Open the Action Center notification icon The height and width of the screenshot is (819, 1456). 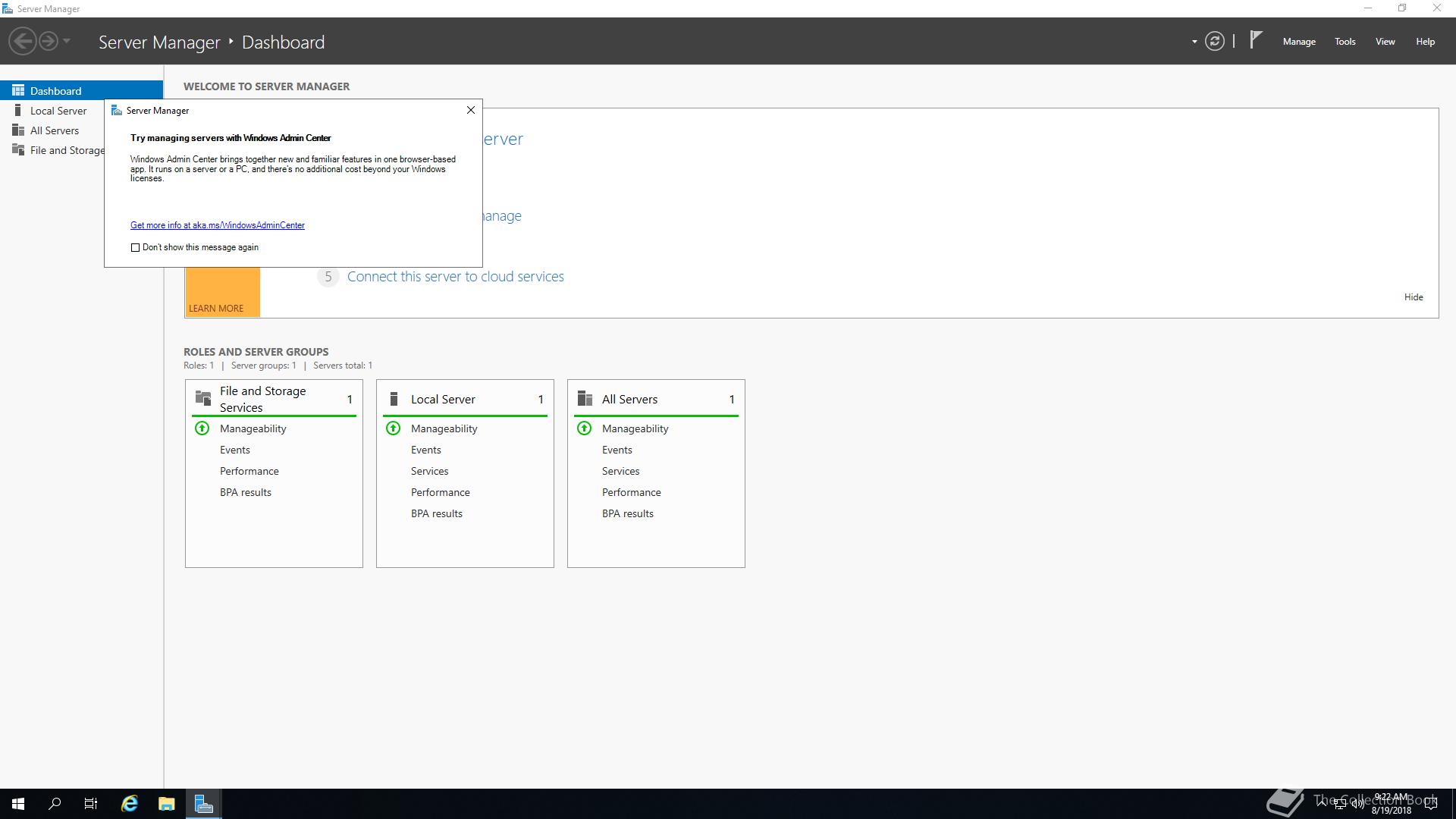[x=1431, y=804]
